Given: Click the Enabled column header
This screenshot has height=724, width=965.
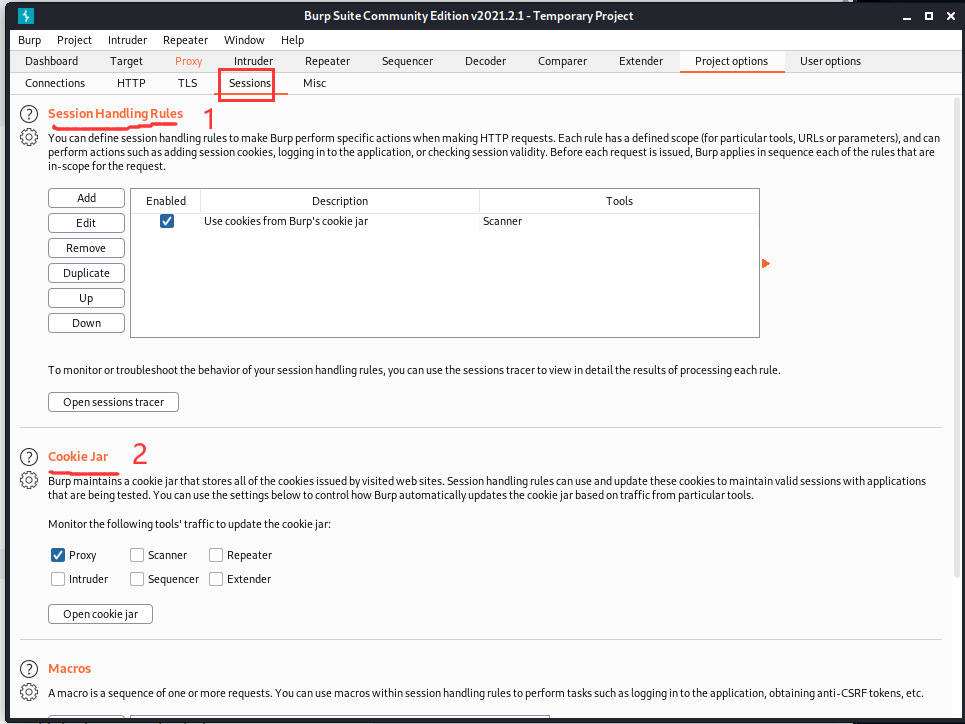Looking at the screenshot, I should coord(166,201).
